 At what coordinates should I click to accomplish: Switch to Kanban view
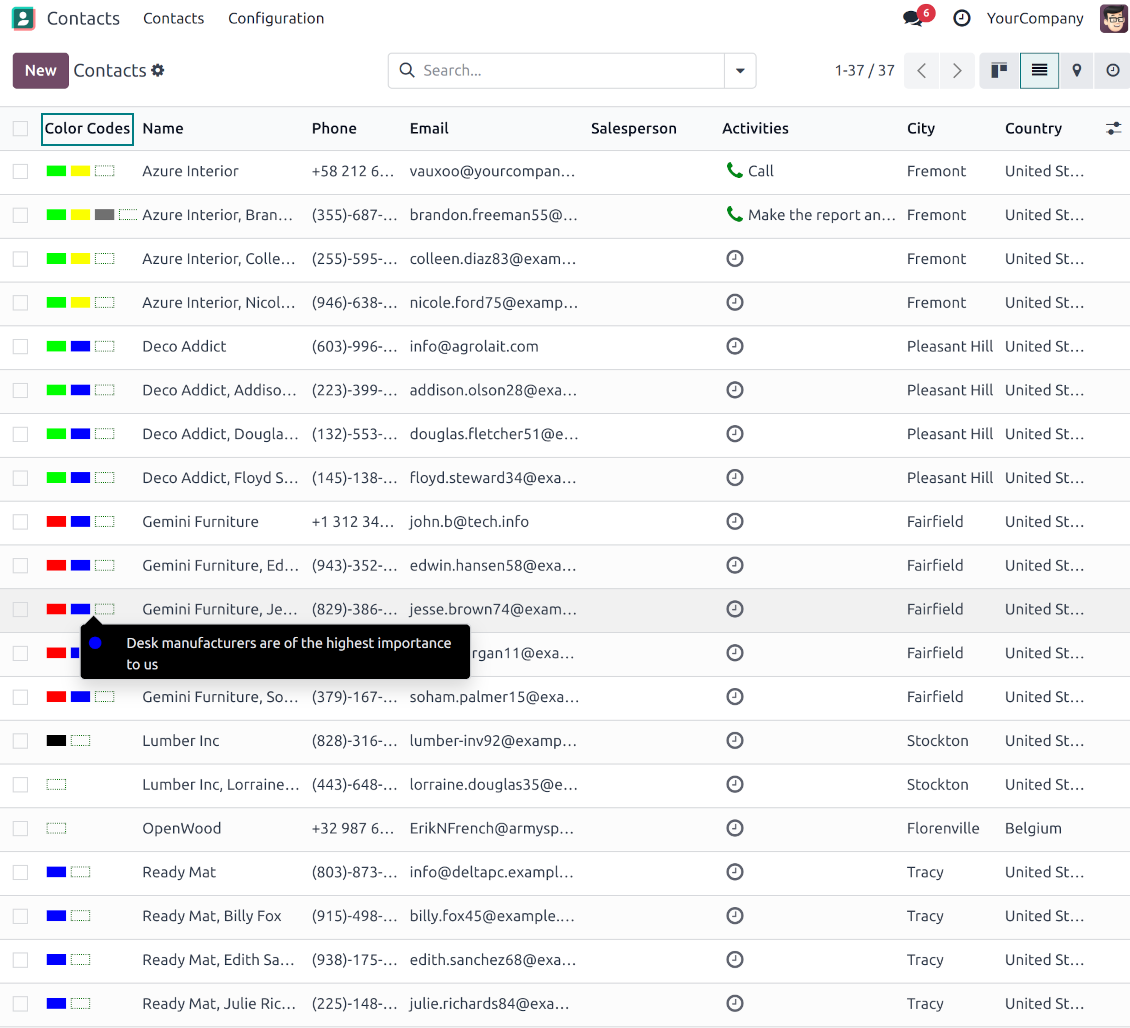[999, 71]
